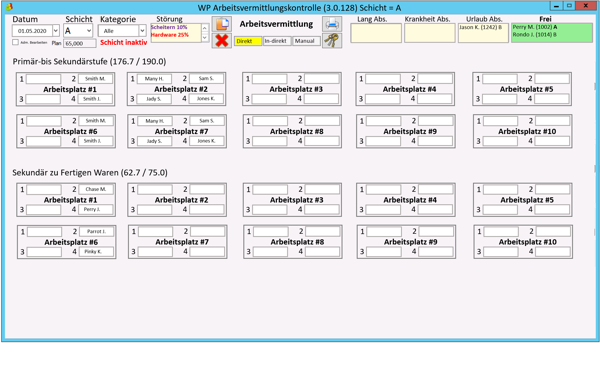The height and width of the screenshot is (369, 600).
Task: Select the Manual mode toggle
Action: tap(306, 41)
